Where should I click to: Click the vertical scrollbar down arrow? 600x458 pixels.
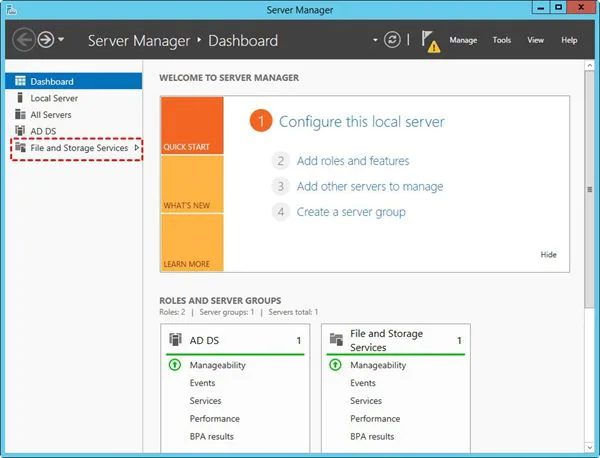click(x=589, y=447)
